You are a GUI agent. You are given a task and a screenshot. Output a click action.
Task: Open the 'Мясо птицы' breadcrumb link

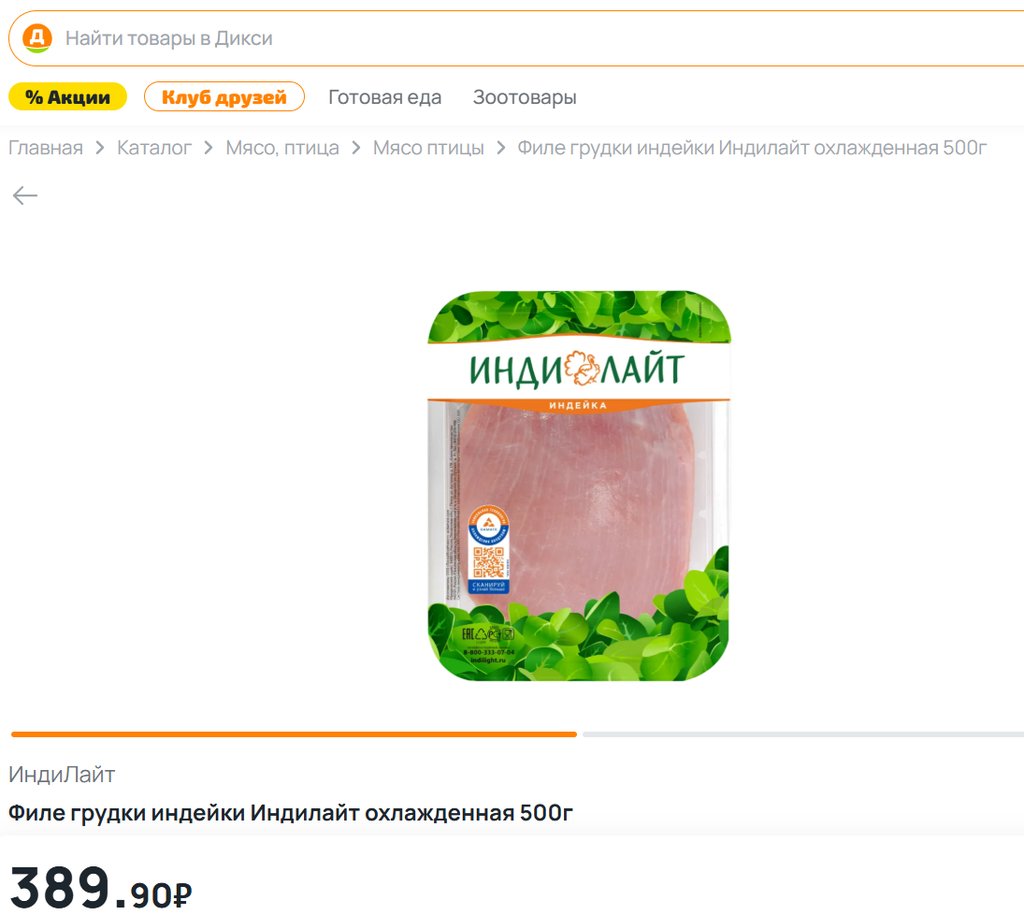point(428,148)
